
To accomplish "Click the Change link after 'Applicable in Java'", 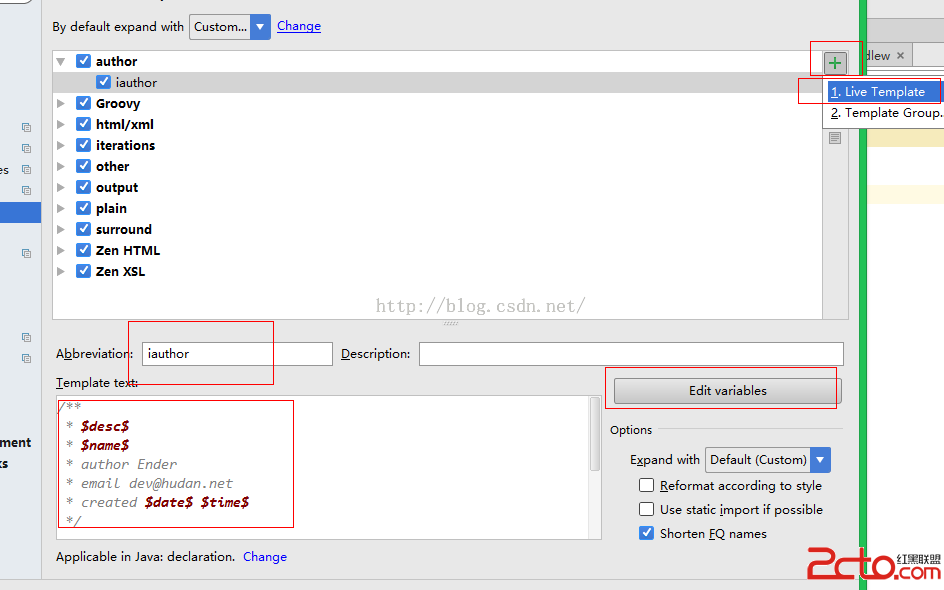I will (265, 557).
